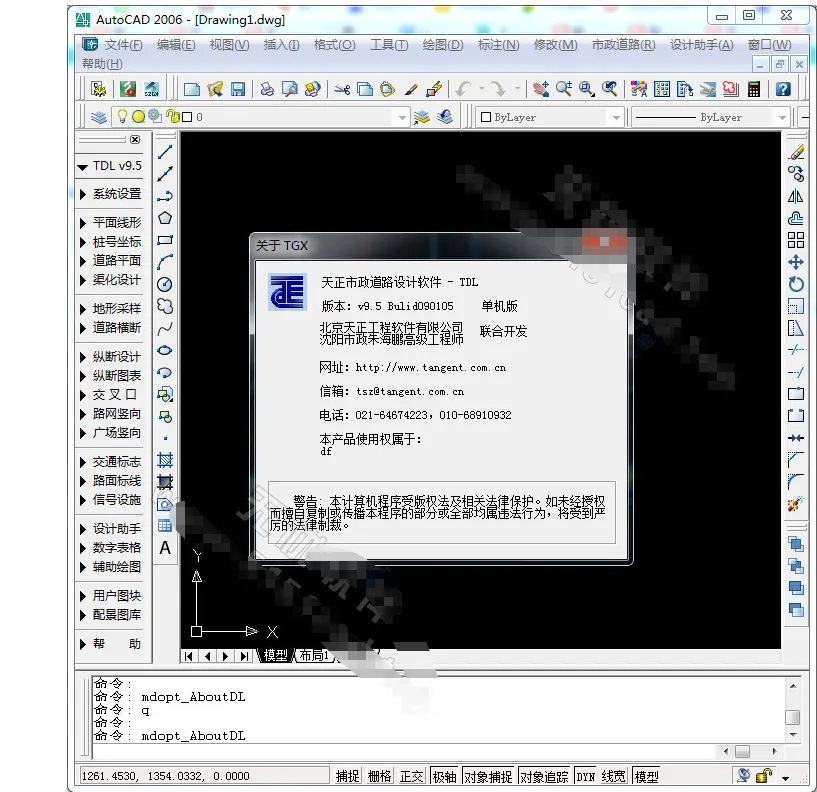Select the Arc draw tool

165,262
